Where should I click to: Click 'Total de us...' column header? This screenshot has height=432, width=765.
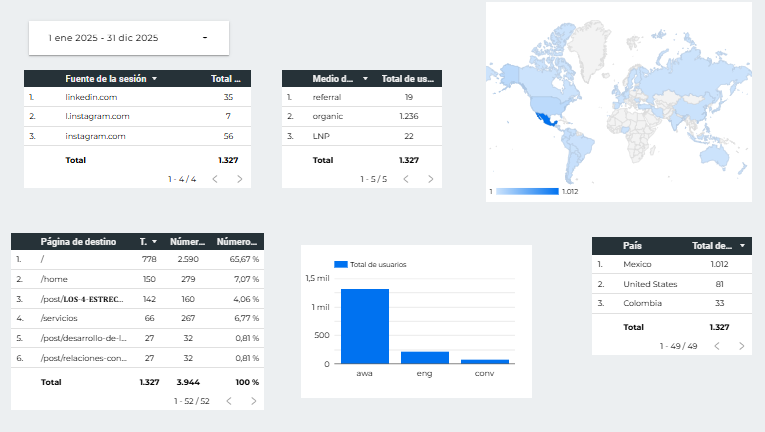[407, 79]
